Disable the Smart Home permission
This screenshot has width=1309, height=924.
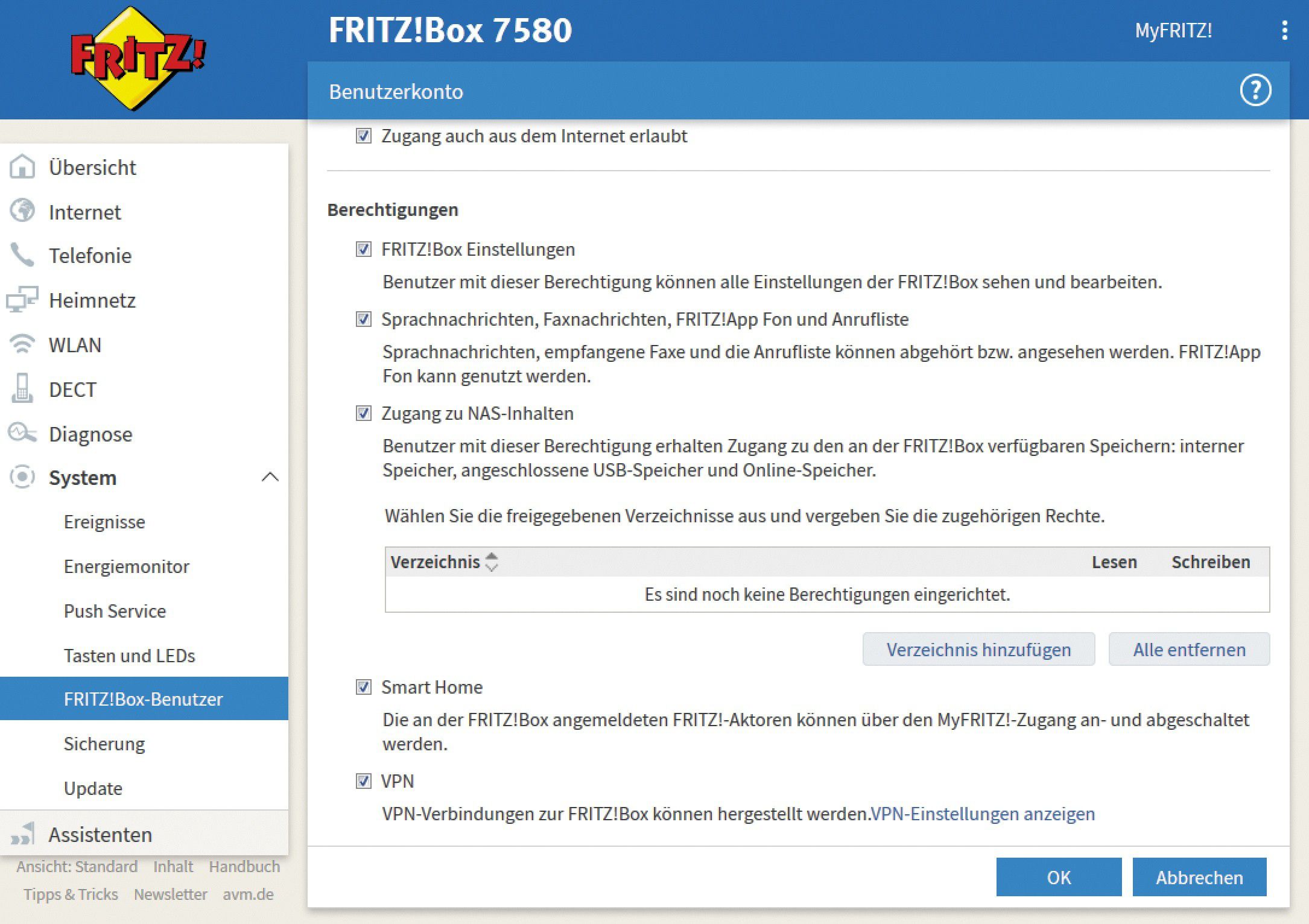pyautogui.click(x=363, y=687)
